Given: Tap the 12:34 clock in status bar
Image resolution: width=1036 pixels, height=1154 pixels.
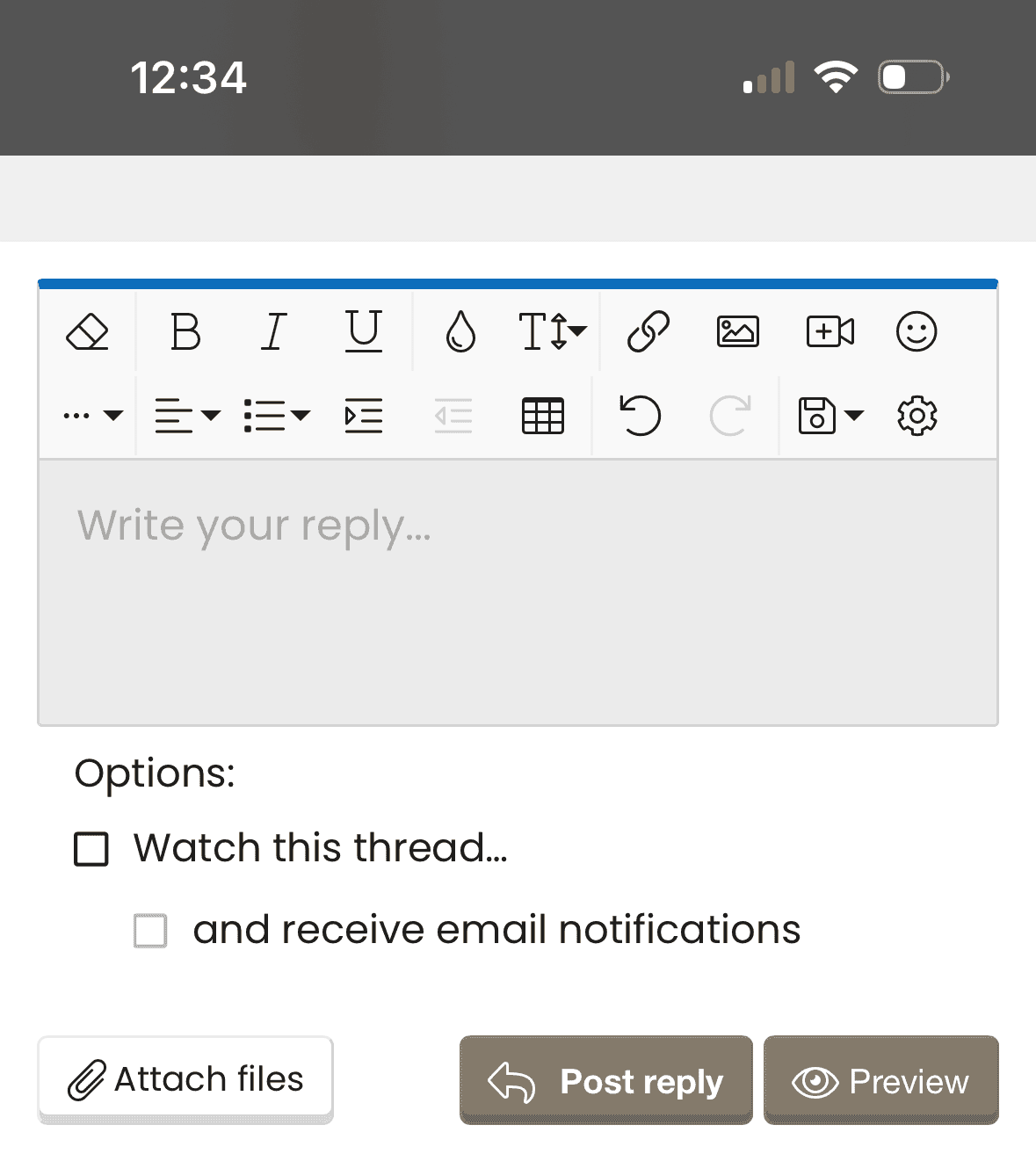Looking at the screenshot, I should coord(189,77).
